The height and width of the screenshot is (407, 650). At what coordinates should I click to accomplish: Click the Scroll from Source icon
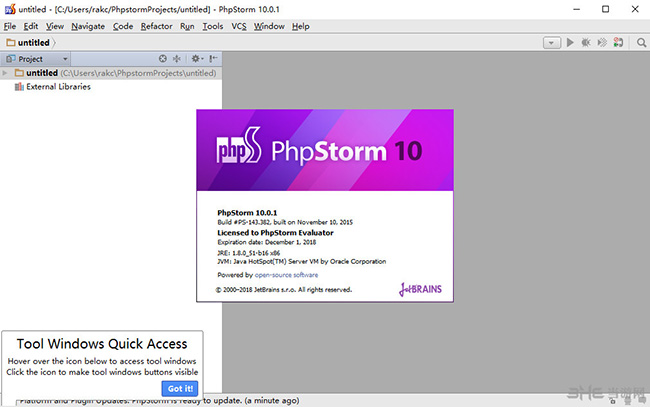(162, 59)
